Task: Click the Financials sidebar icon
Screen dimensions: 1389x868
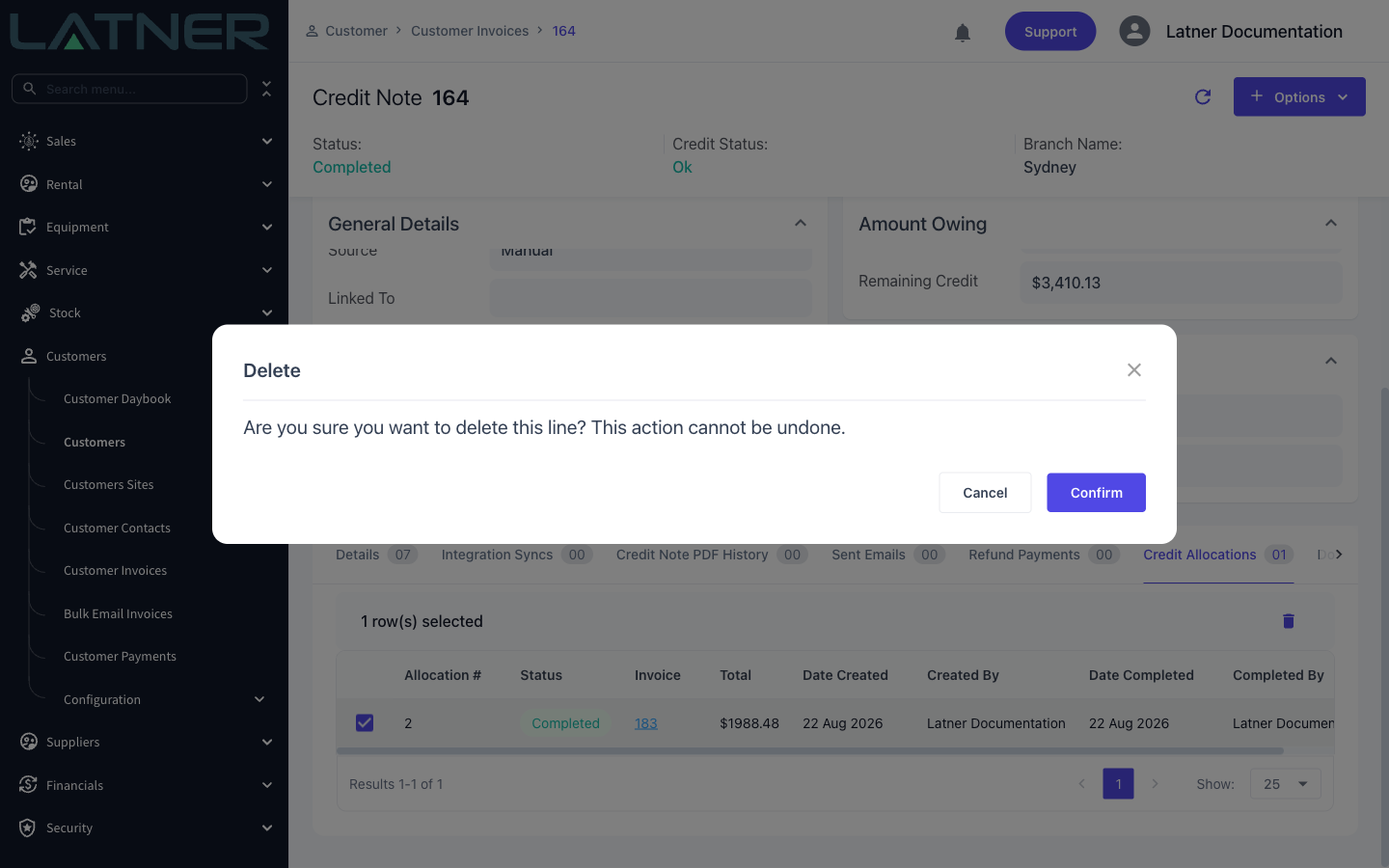Action: [28, 785]
